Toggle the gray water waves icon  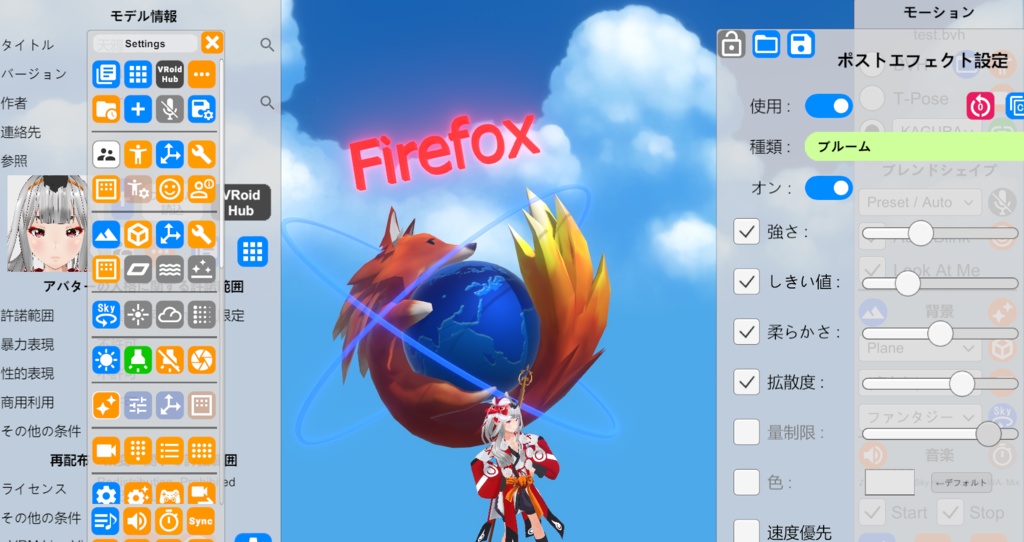170,269
